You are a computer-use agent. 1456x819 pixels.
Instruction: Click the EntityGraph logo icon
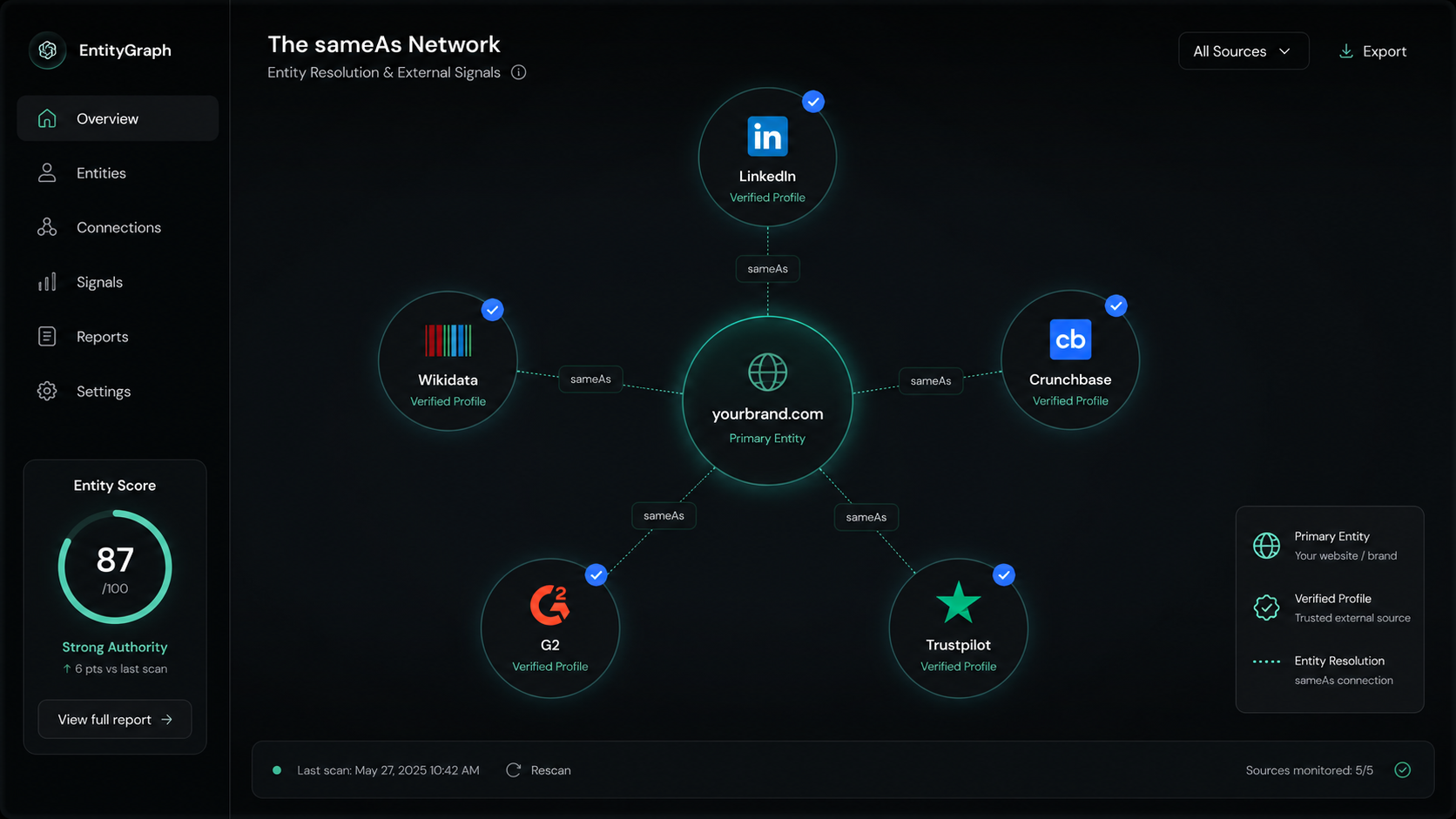click(x=48, y=50)
